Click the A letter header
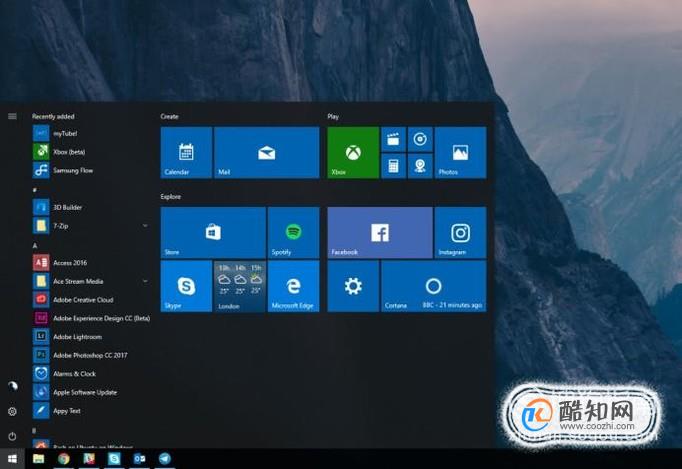Screen dimensions: 682x469 35,245
